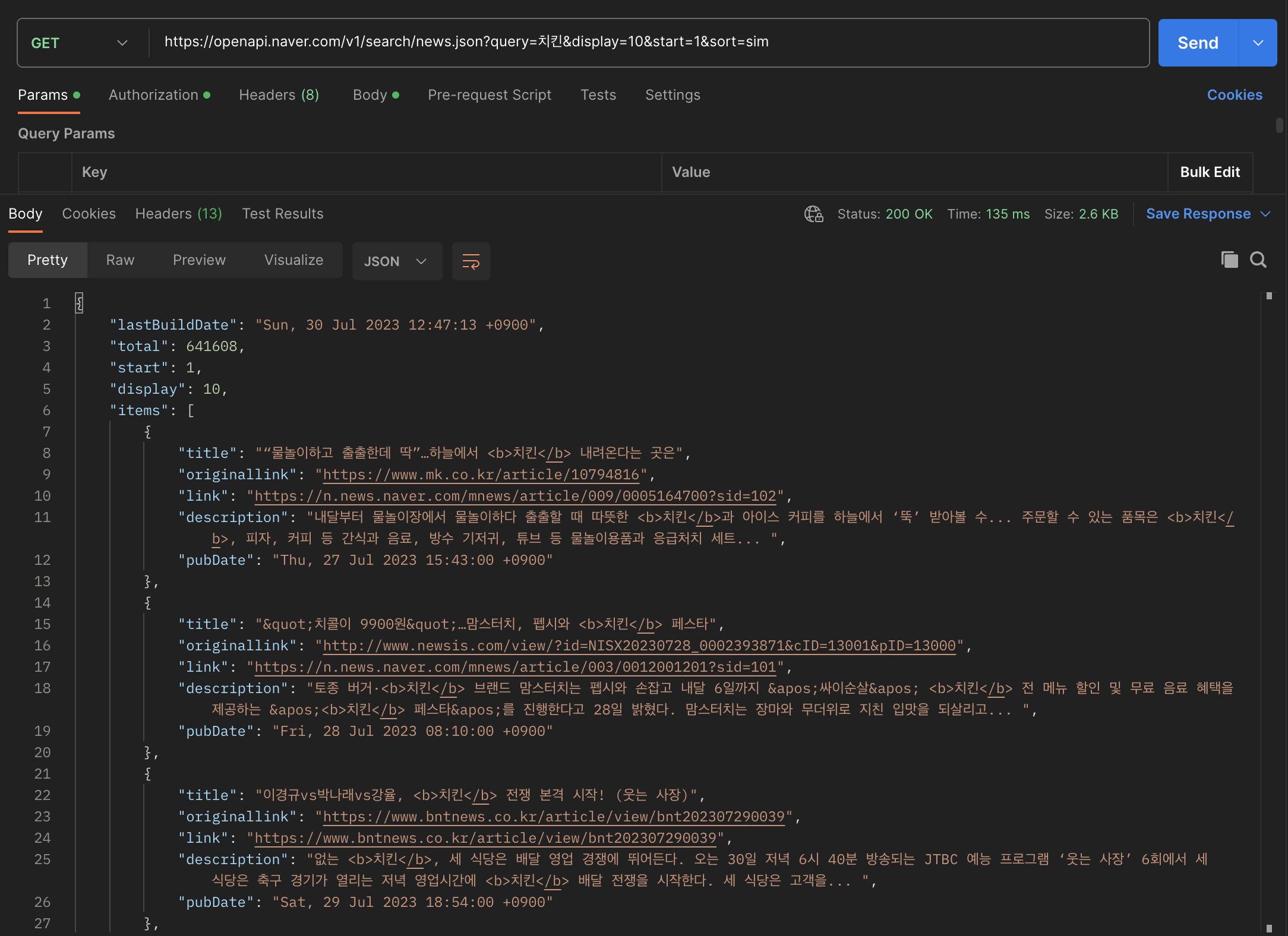Click the Status 200 OK indicator
Viewport: 1288px width, 936px height.
[x=885, y=214]
